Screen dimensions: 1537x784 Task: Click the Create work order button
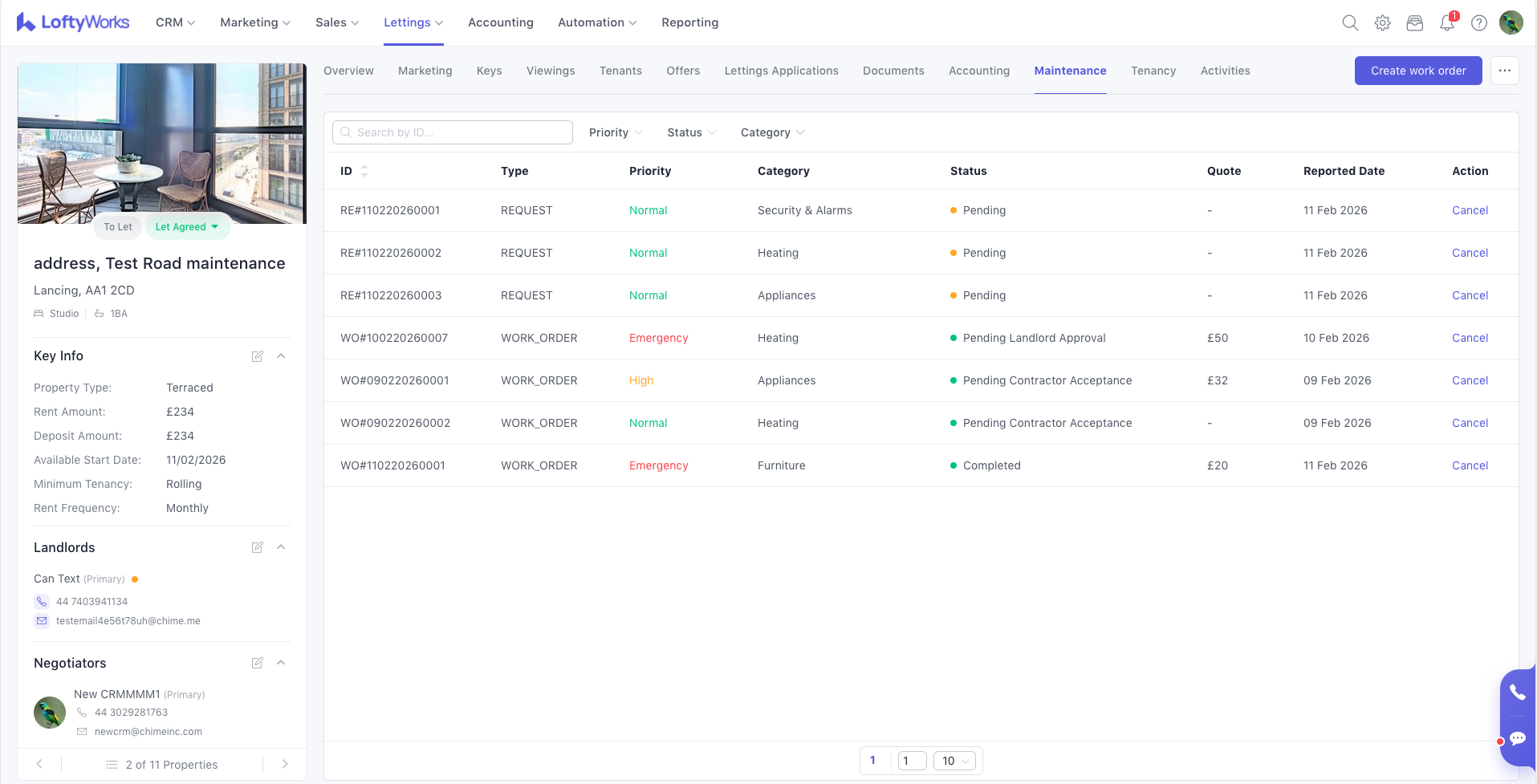[x=1417, y=71]
